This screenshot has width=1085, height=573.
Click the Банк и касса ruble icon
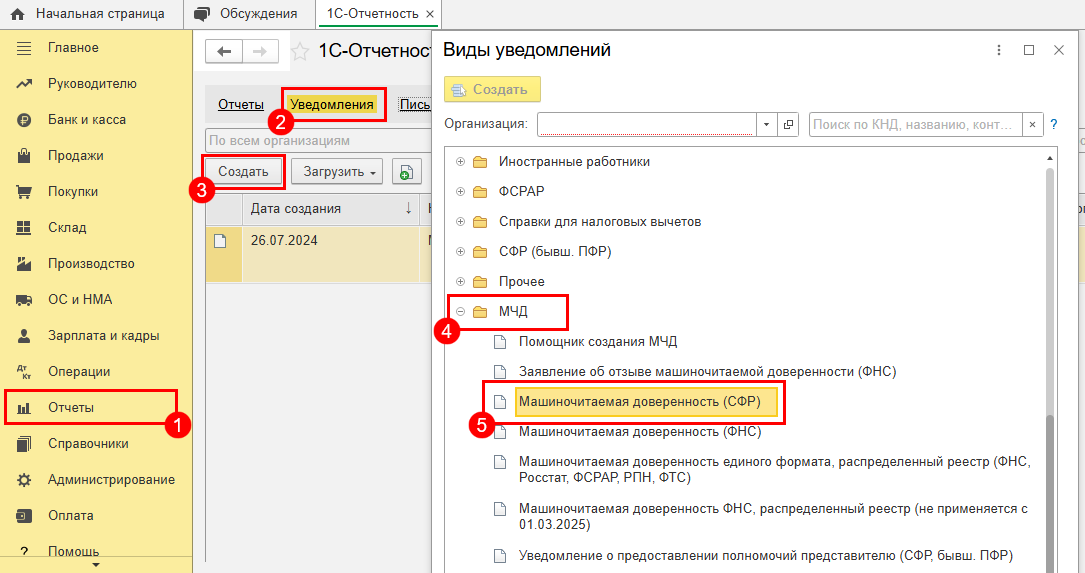[x=24, y=120]
